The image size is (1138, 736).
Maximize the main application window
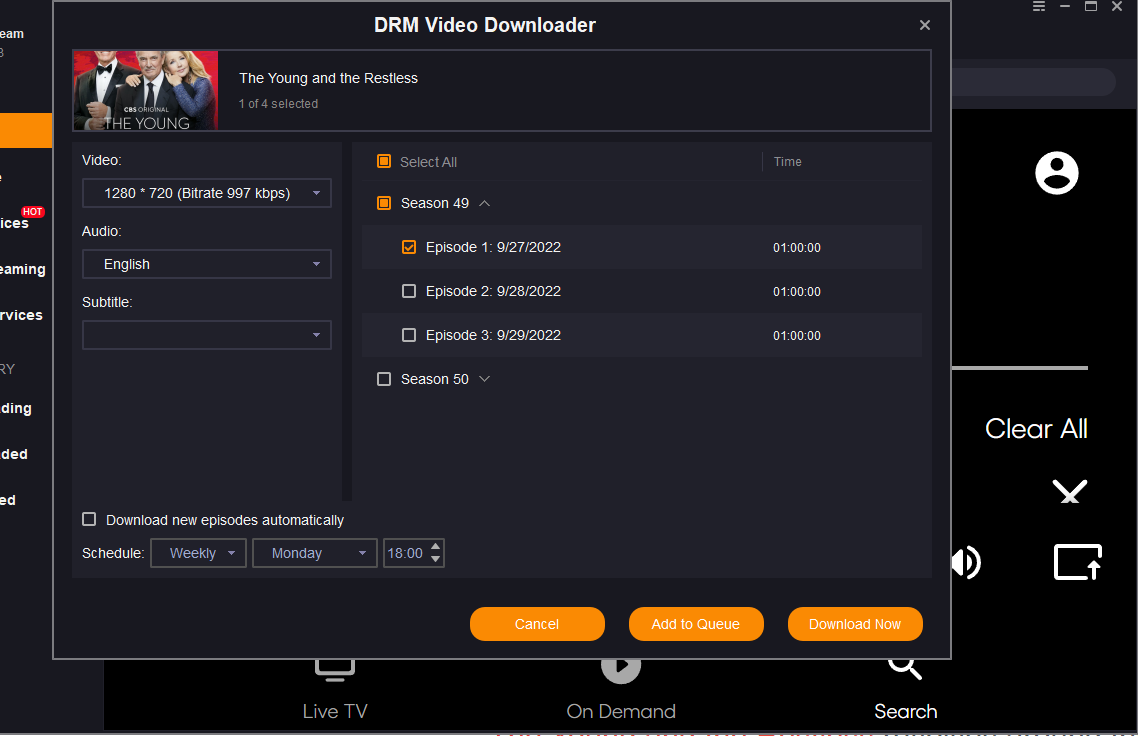point(1091,7)
